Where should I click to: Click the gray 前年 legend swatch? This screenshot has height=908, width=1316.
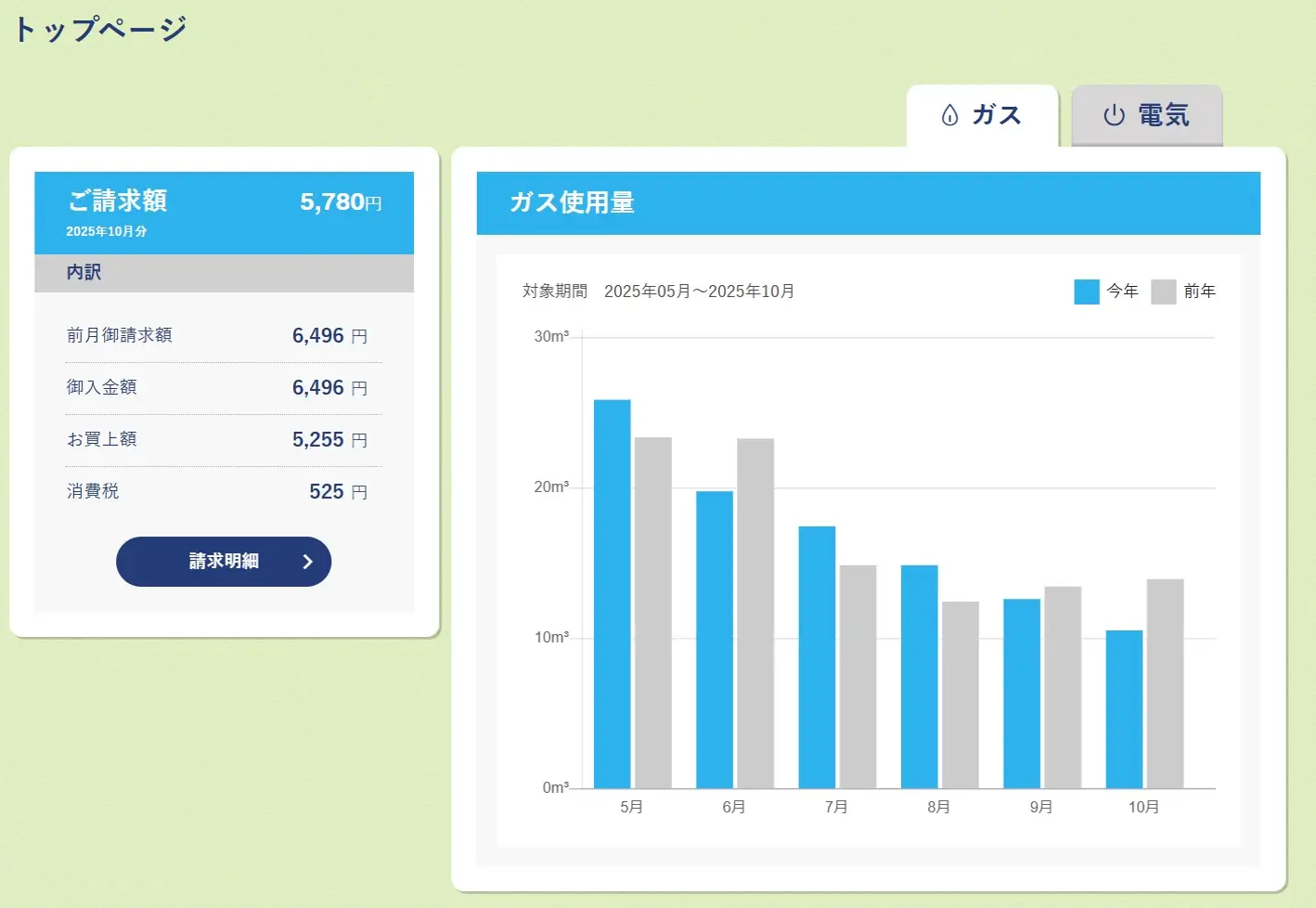[x=1163, y=292]
